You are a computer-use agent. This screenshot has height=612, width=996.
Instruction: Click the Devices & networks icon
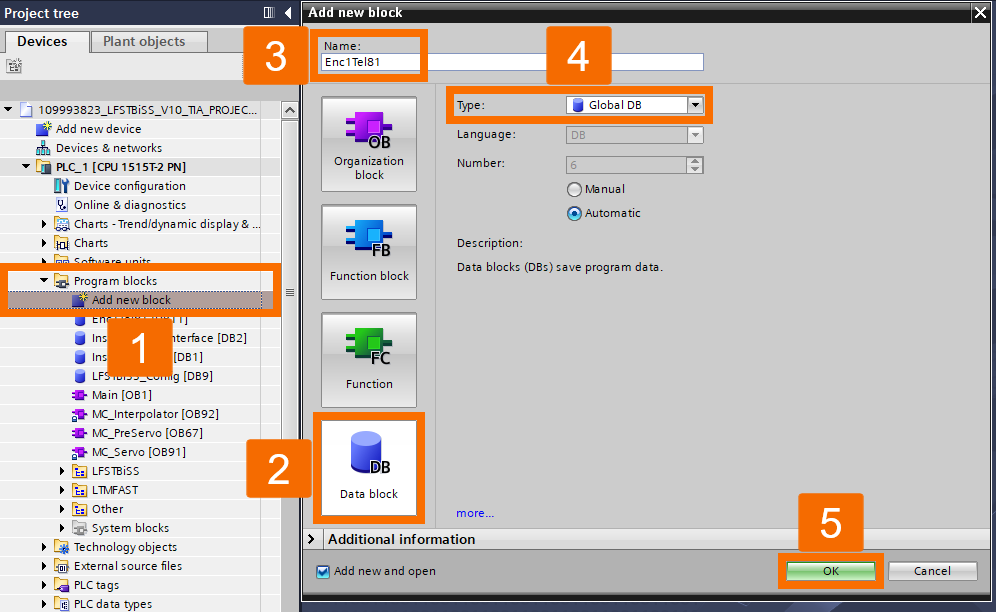[x=43, y=148]
